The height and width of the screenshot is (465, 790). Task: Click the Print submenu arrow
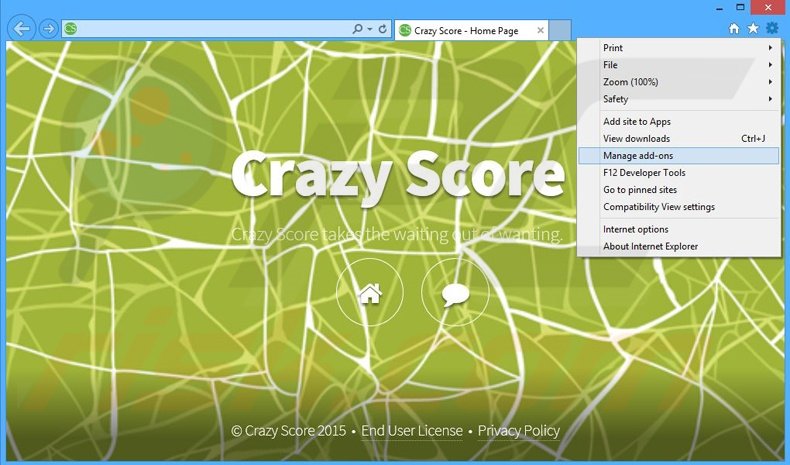(x=770, y=48)
